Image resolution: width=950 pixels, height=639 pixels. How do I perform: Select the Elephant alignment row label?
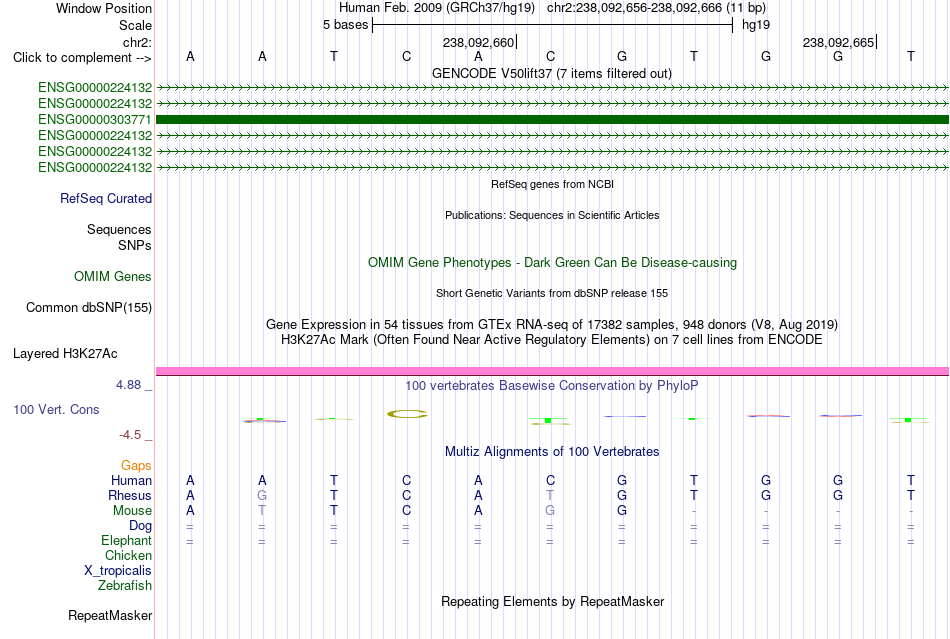pos(127,540)
